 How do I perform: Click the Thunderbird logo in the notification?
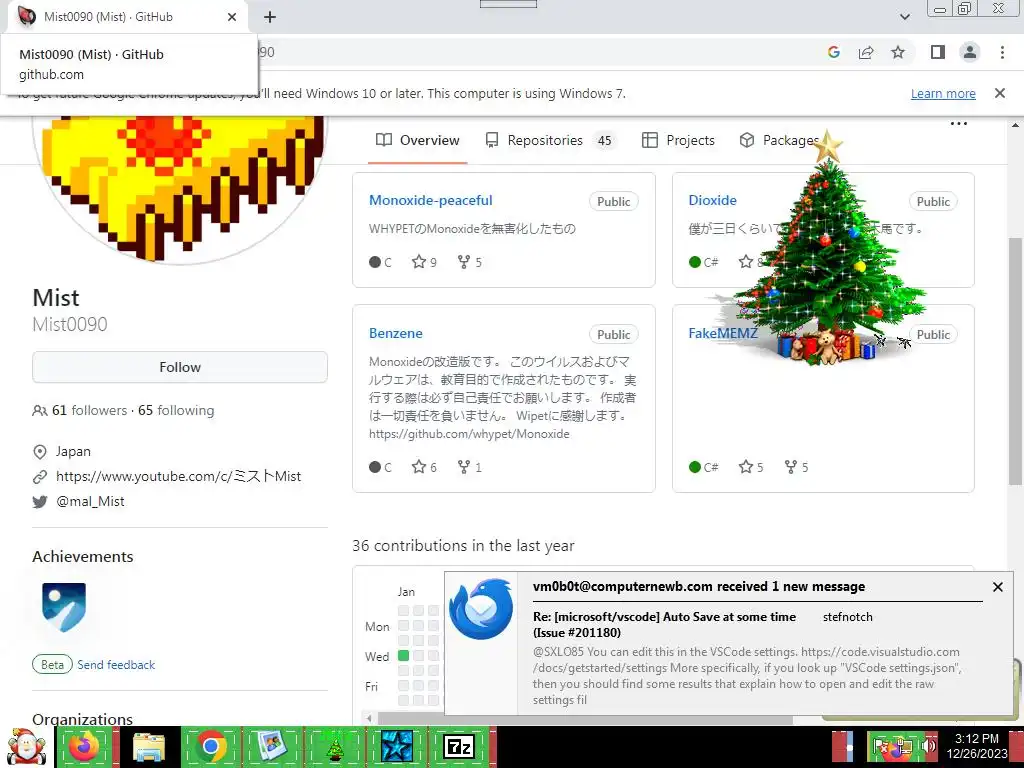click(x=481, y=609)
